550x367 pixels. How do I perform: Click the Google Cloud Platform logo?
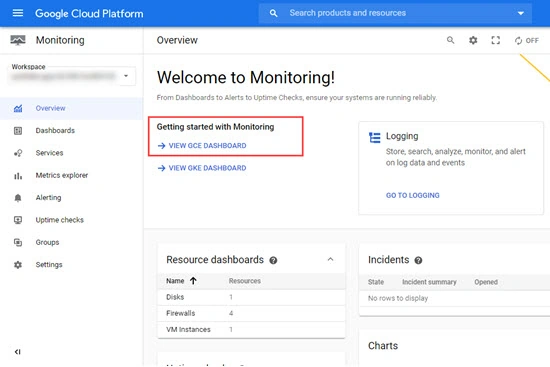click(89, 14)
